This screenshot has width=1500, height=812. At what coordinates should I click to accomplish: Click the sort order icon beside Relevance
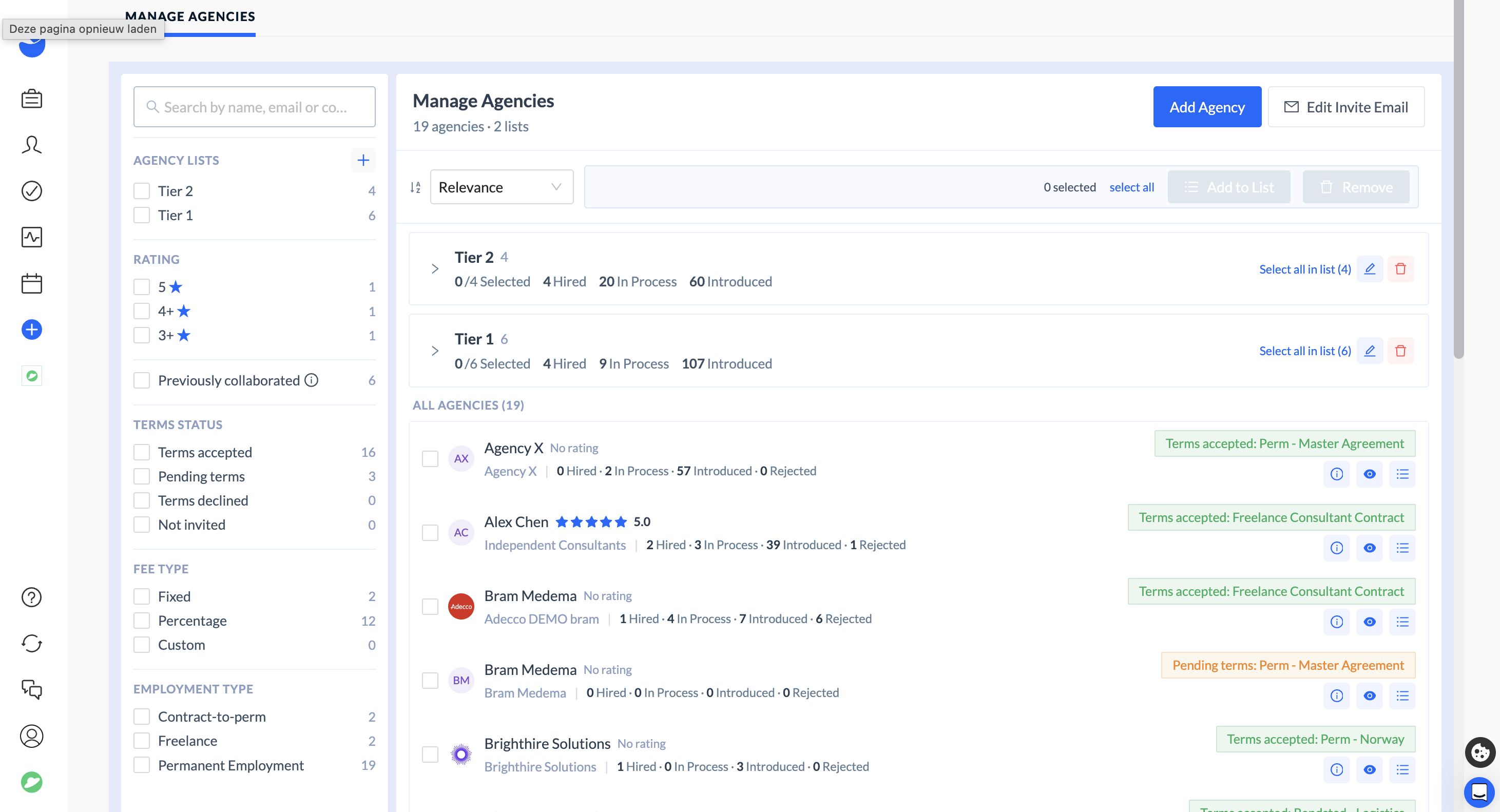[x=415, y=187]
